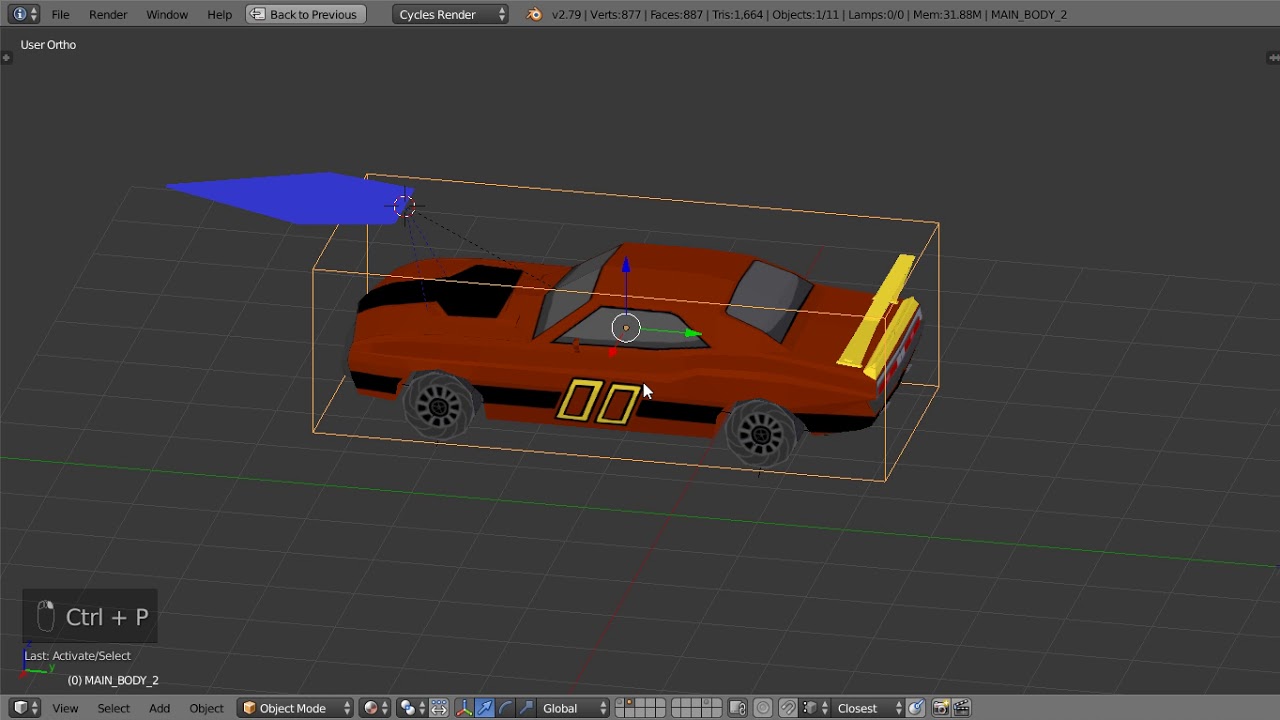Toggle the 3D manipulator widget
The image size is (1280, 720).
(x=464, y=708)
